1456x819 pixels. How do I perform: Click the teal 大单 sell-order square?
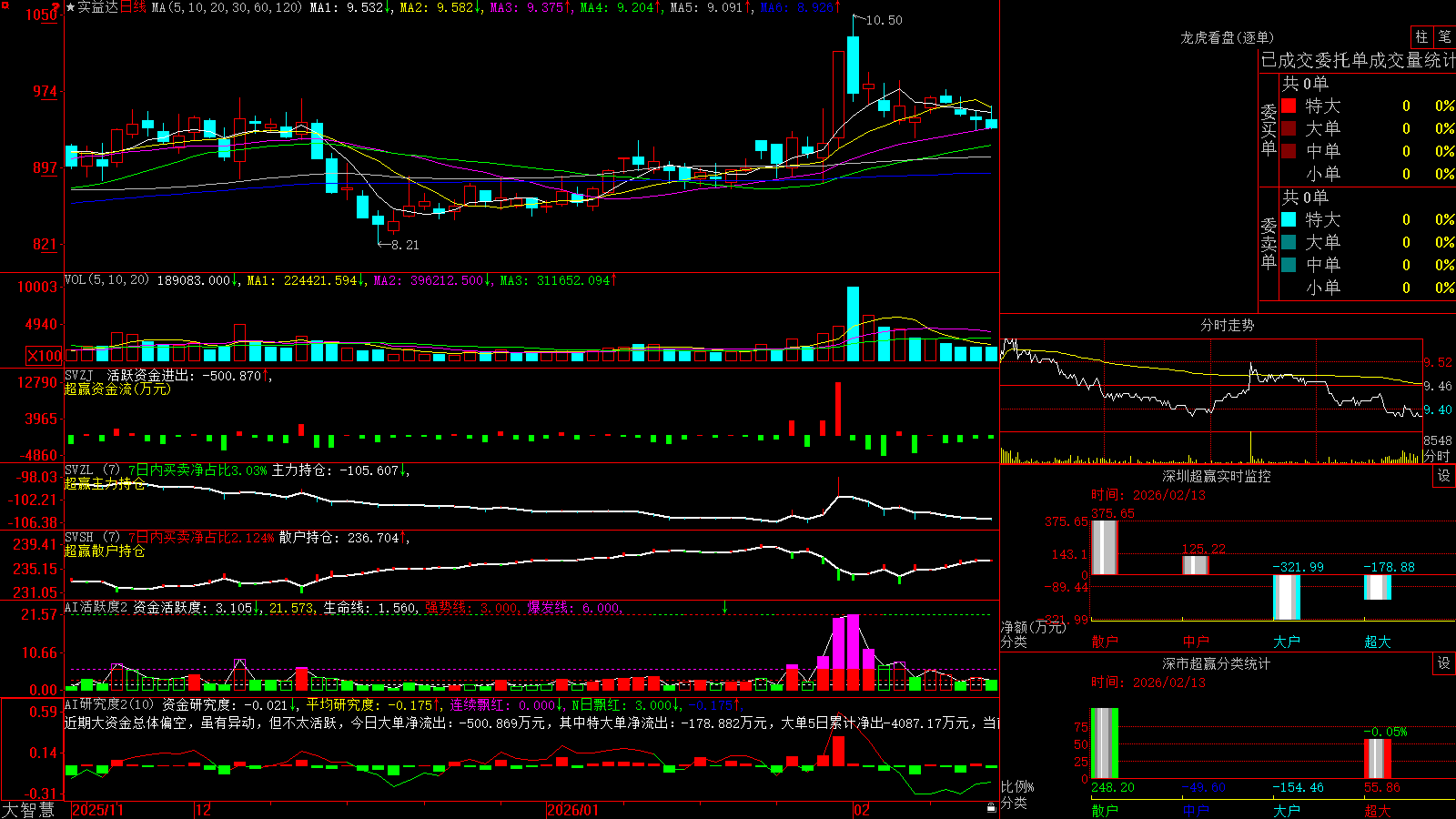pyautogui.click(x=1289, y=242)
